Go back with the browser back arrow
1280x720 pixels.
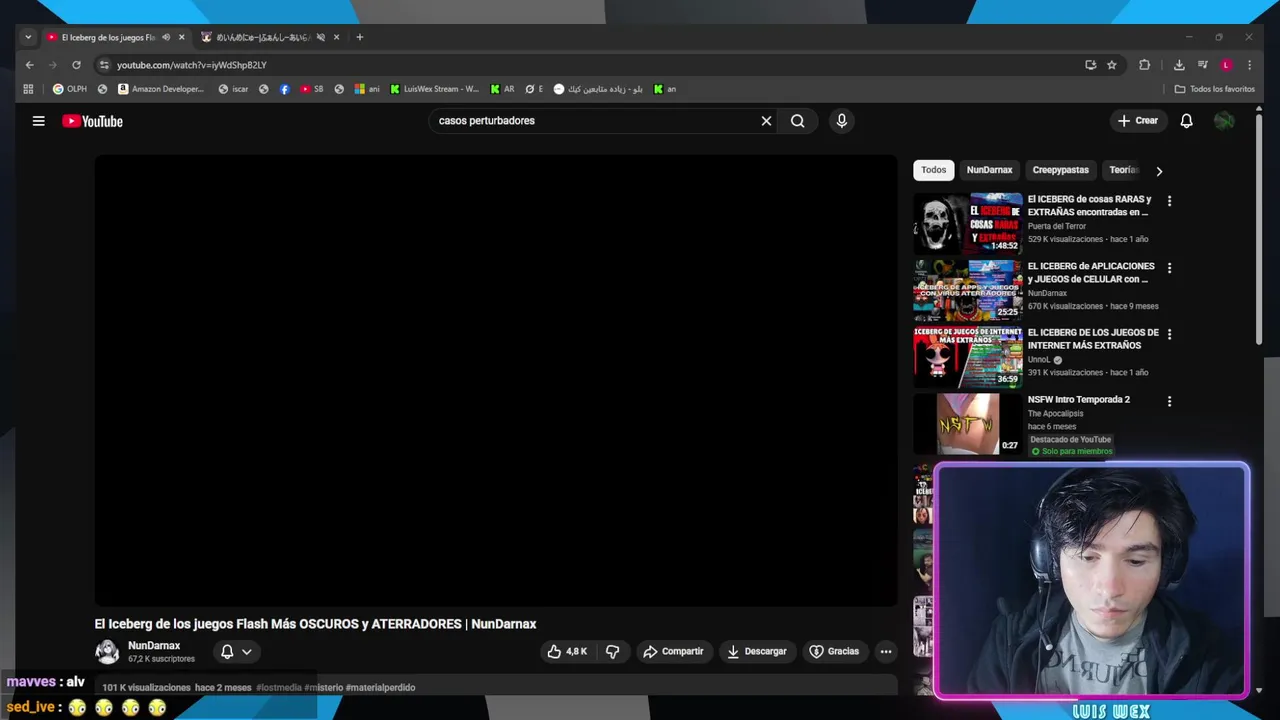pos(29,65)
